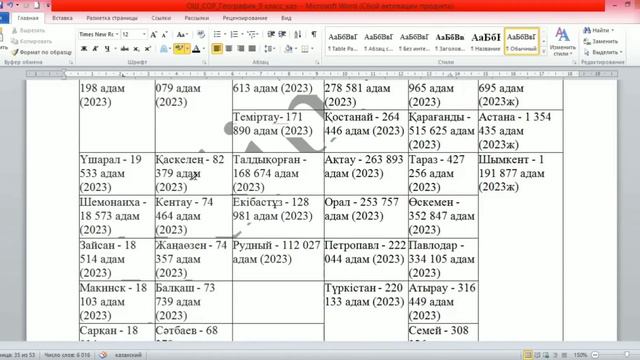Open font name dropdown Times New Roman

(x=117, y=35)
